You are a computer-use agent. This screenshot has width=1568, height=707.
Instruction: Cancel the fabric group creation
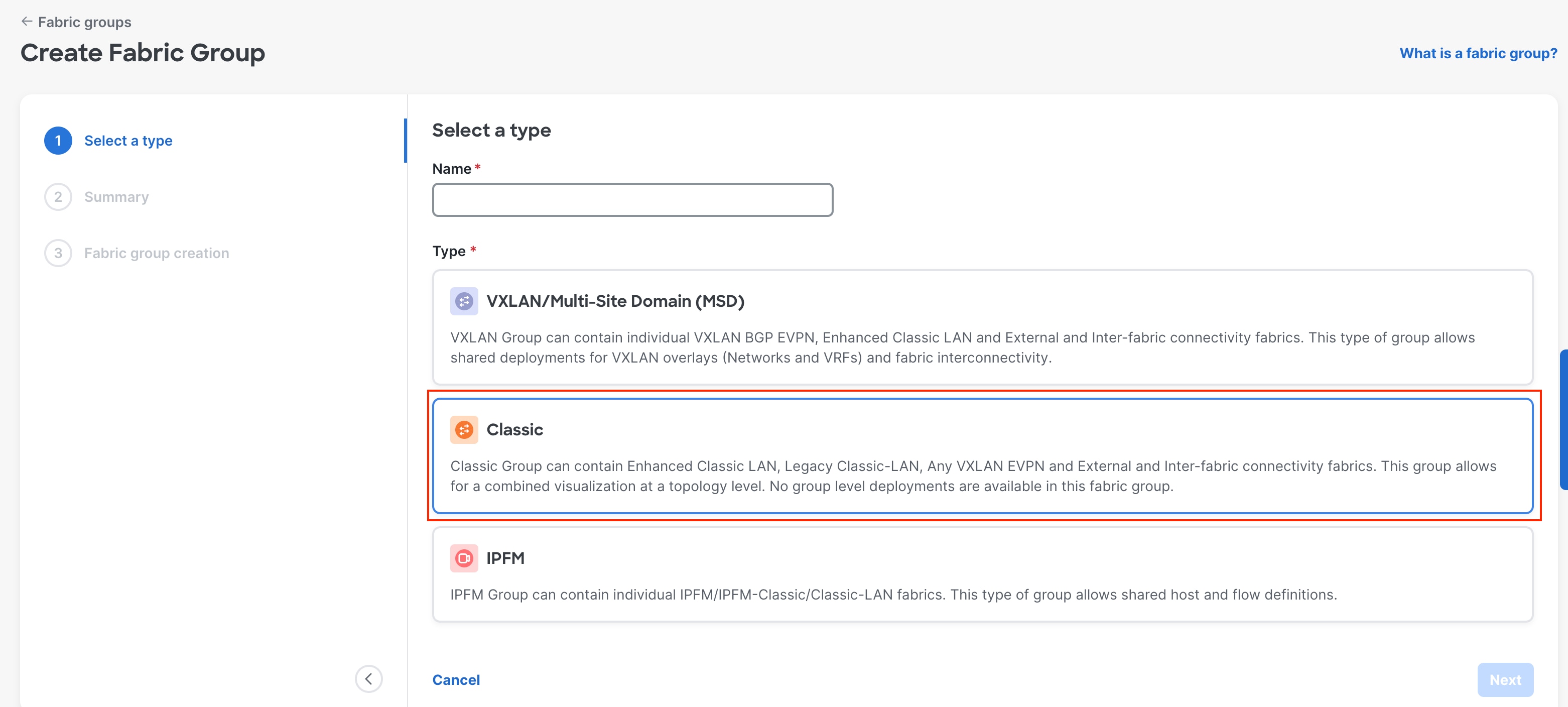(456, 679)
